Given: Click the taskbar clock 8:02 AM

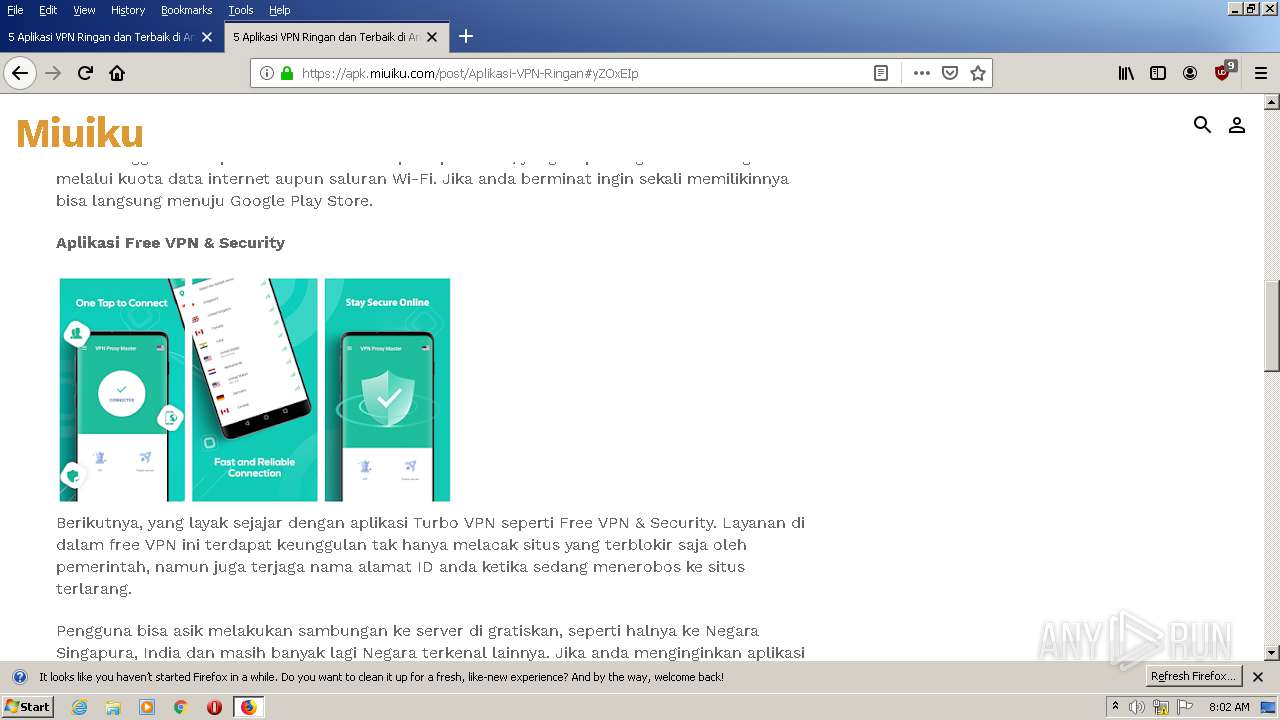Looking at the screenshot, I should 1229,707.
